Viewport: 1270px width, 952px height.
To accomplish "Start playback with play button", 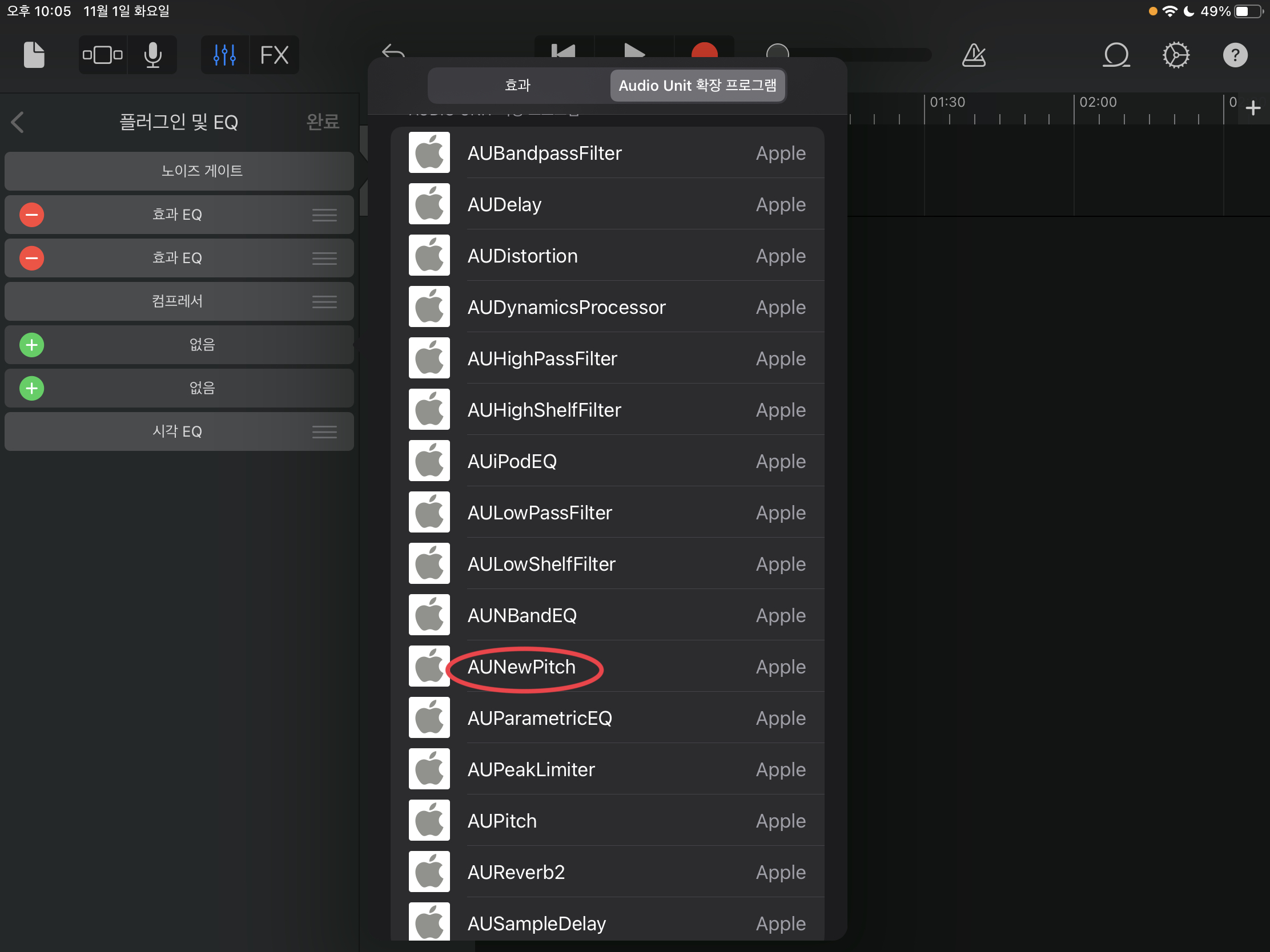I will point(634,50).
